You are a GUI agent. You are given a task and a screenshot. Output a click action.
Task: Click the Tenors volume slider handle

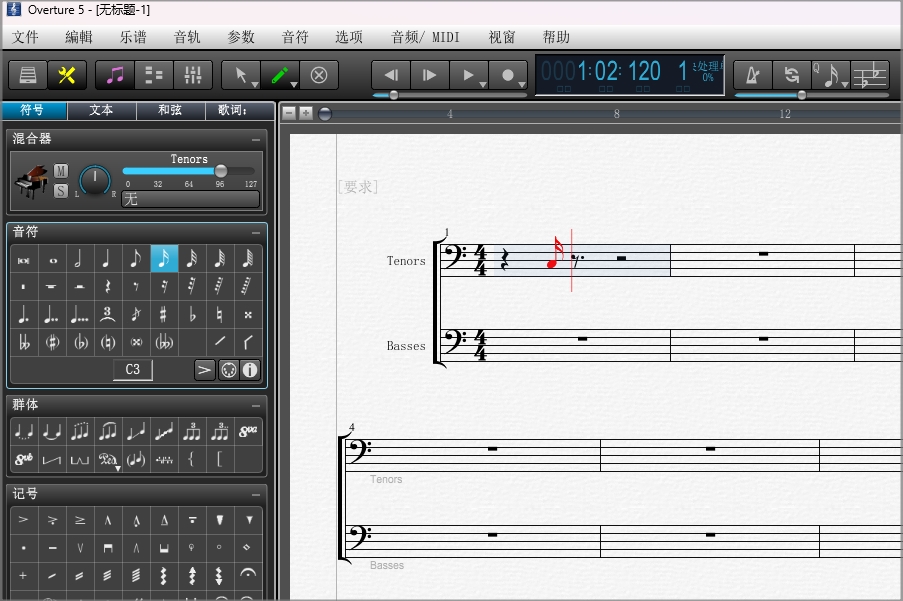click(x=221, y=171)
